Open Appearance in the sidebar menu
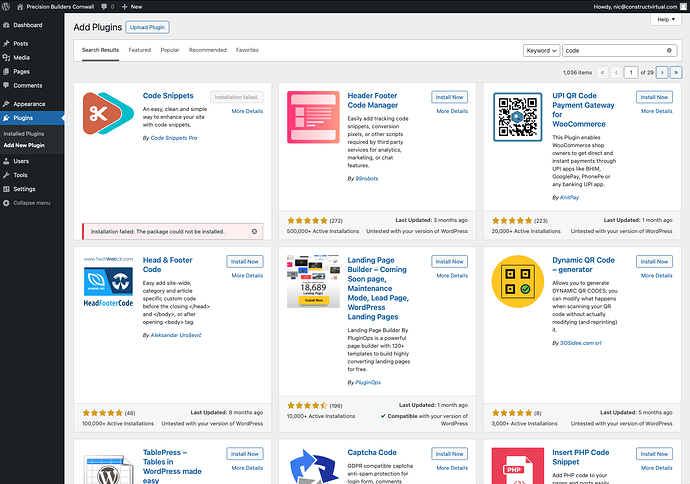Screen dimensions: 690x484 [x=29, y=103]
